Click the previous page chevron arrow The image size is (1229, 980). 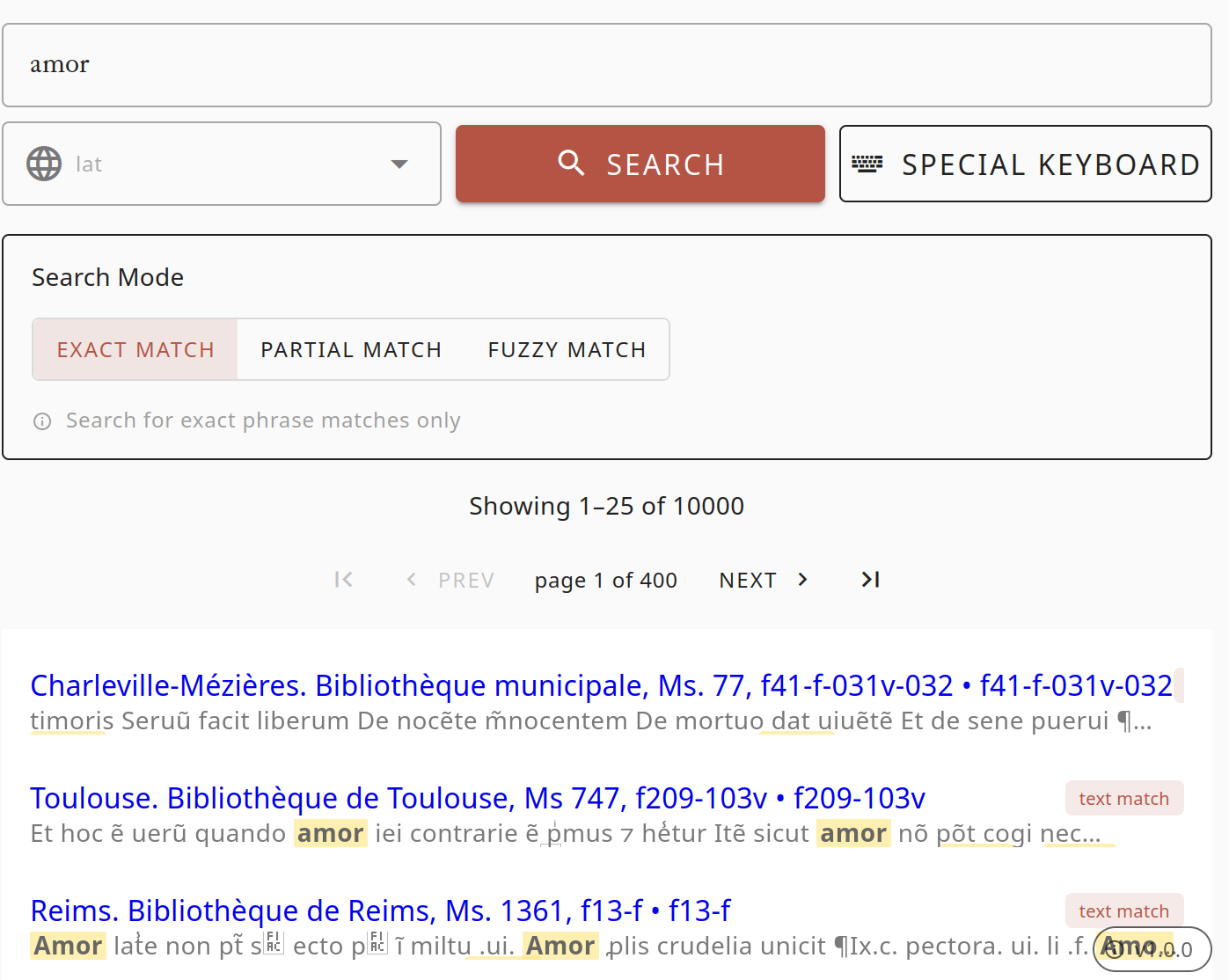tap(411, 580)
